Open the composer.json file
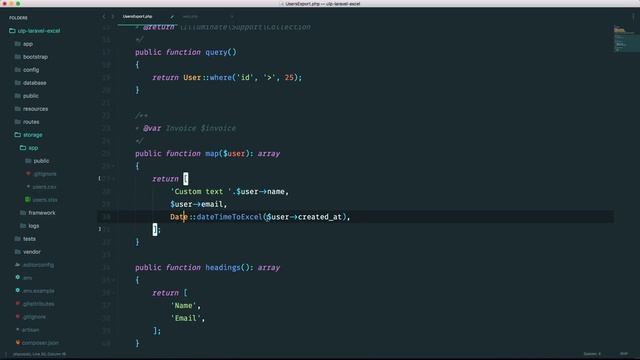 click(x=37, y=343)
